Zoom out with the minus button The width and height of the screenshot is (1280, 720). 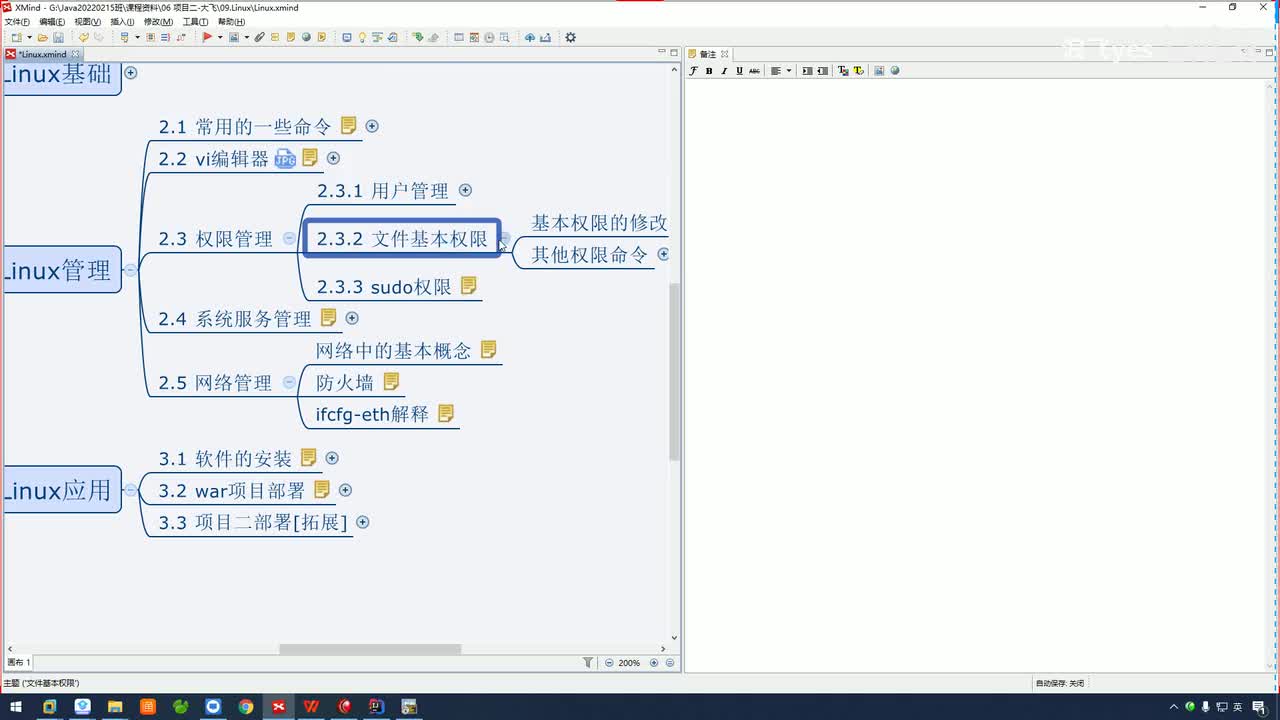tap(609, 662)
